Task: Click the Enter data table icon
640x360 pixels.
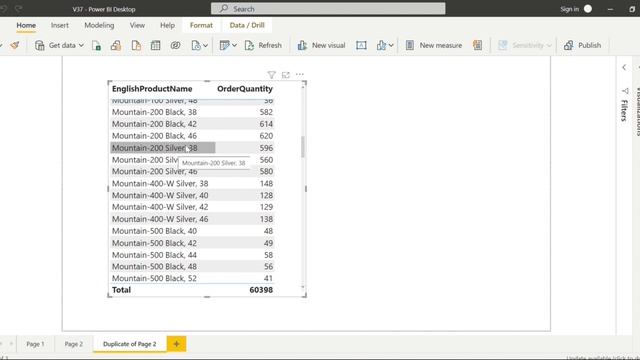Action: 156,45
